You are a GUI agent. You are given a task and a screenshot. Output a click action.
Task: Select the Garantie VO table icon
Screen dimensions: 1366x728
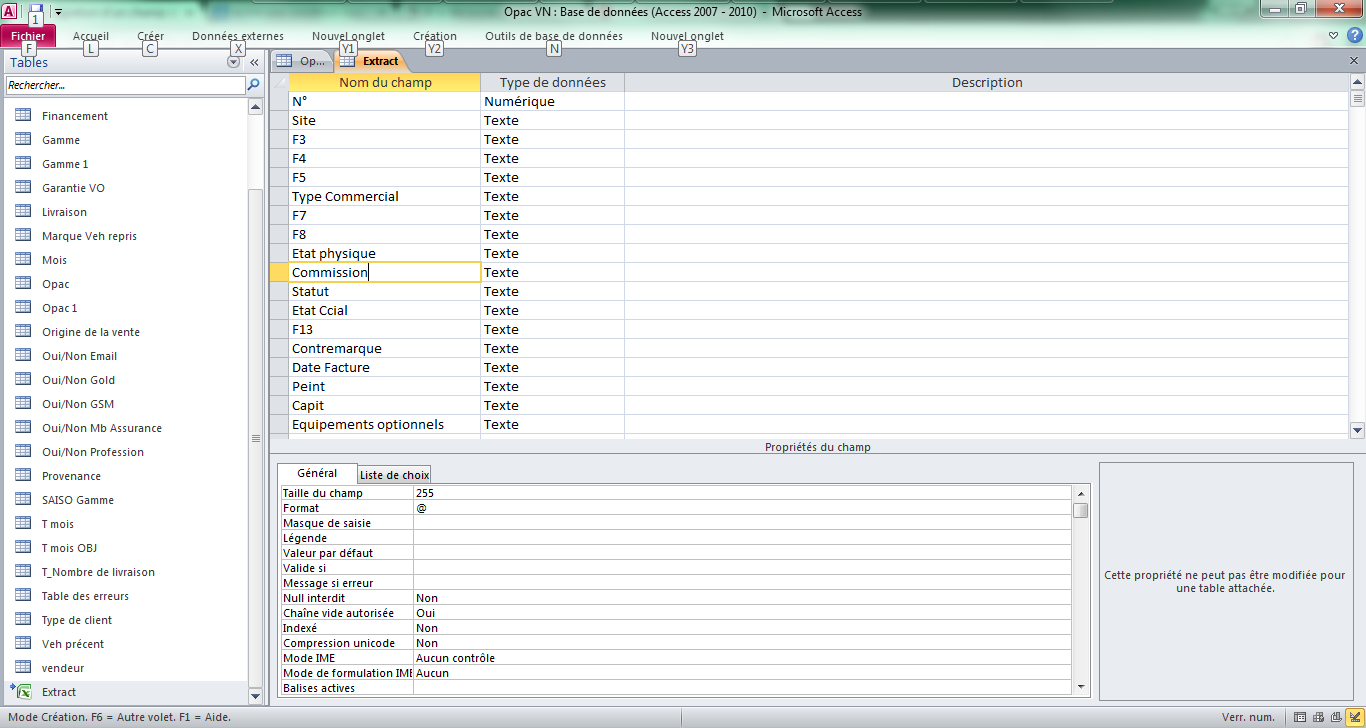(x=23, y=188)
